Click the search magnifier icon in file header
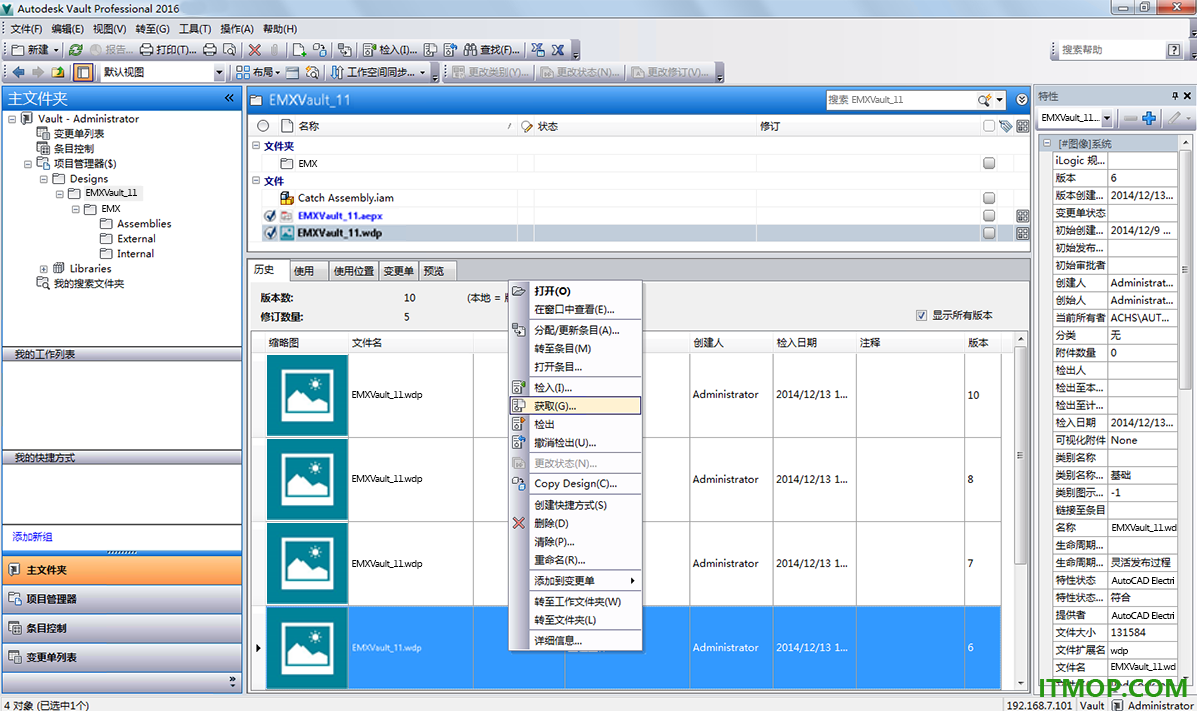 coord(985,100)
